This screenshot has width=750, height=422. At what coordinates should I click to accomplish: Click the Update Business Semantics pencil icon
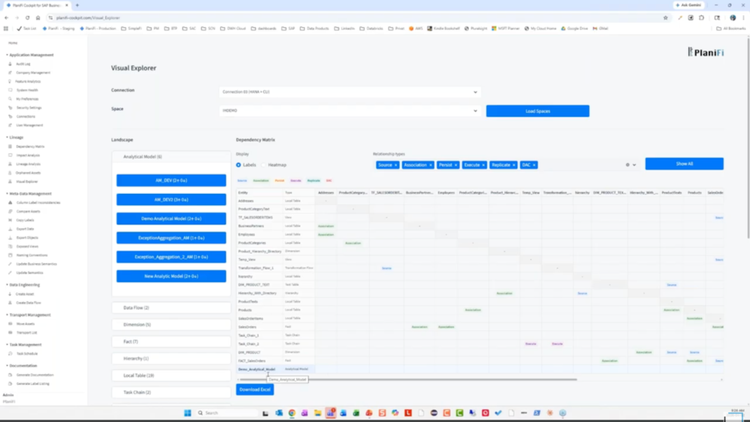click(x=10, y=264)
